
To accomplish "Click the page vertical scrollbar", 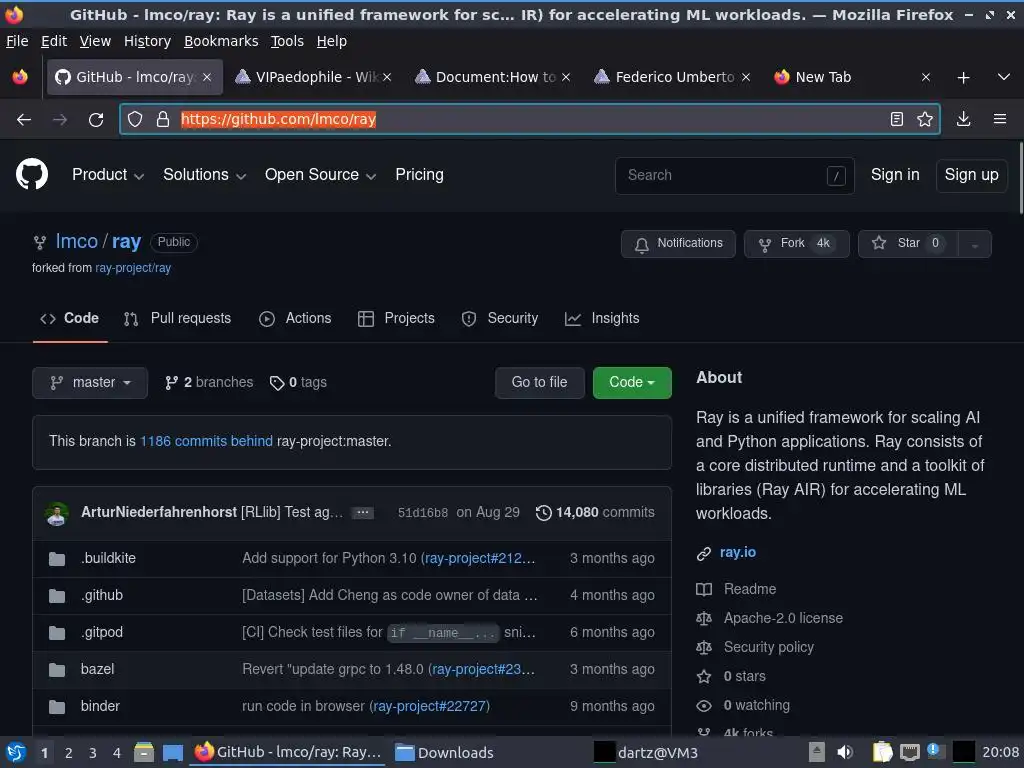I will [1021, 179].
